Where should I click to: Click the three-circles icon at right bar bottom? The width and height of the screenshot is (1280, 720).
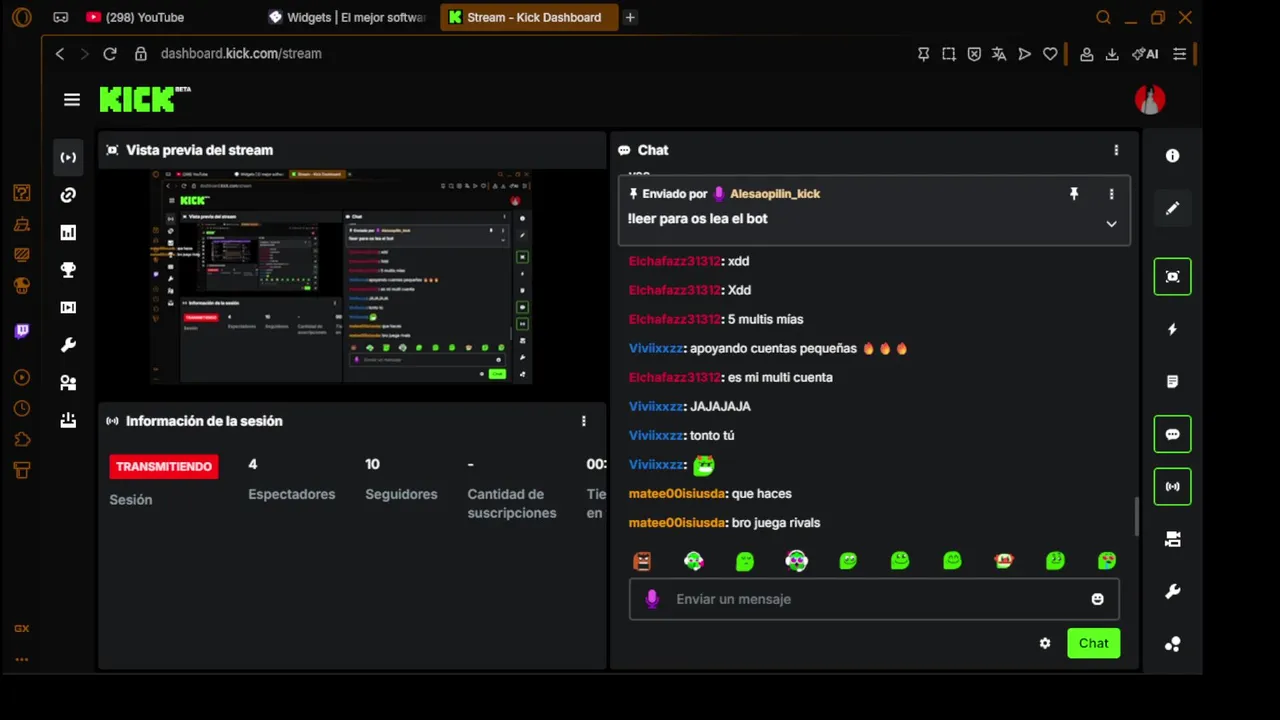tap(1173, 644)
